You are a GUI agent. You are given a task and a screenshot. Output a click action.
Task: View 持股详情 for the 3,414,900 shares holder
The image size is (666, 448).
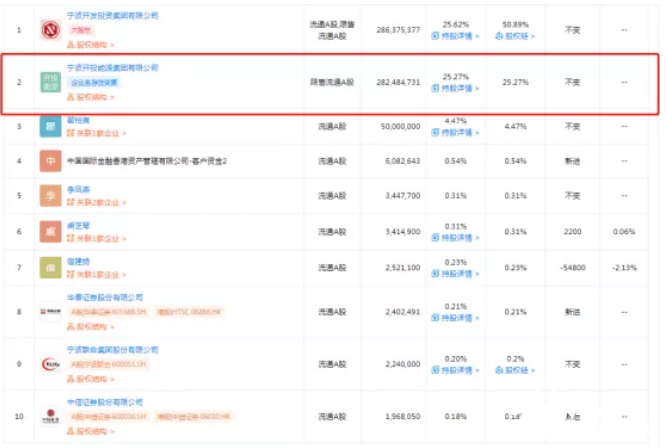[455, 238]
